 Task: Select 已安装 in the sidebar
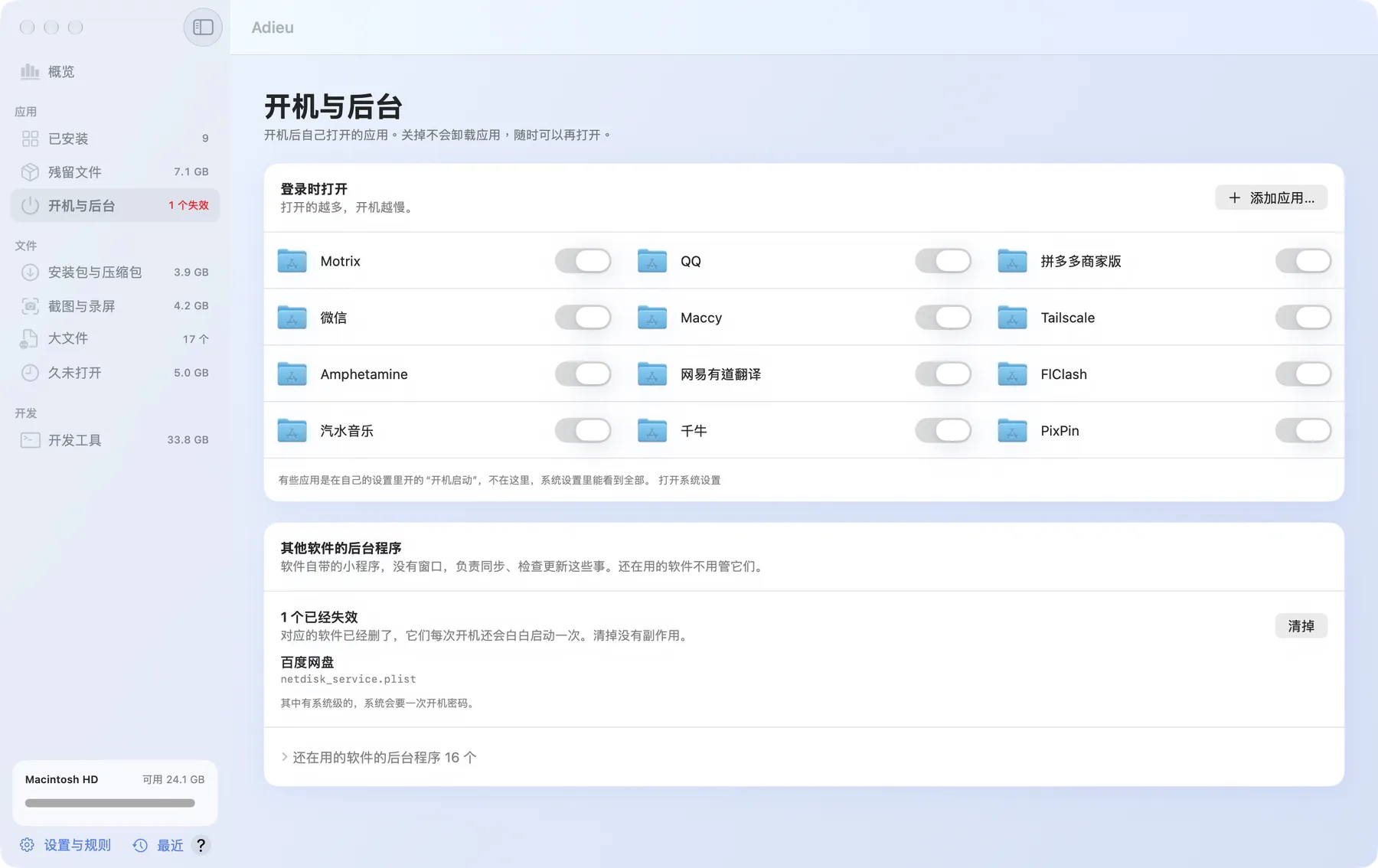tap(115, 139)
